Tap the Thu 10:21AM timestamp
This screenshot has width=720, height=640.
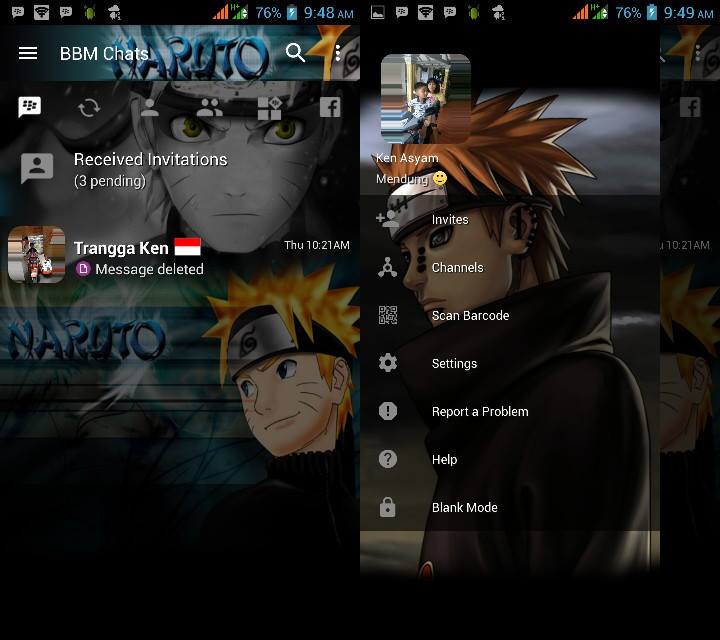[x=317, y=245]
